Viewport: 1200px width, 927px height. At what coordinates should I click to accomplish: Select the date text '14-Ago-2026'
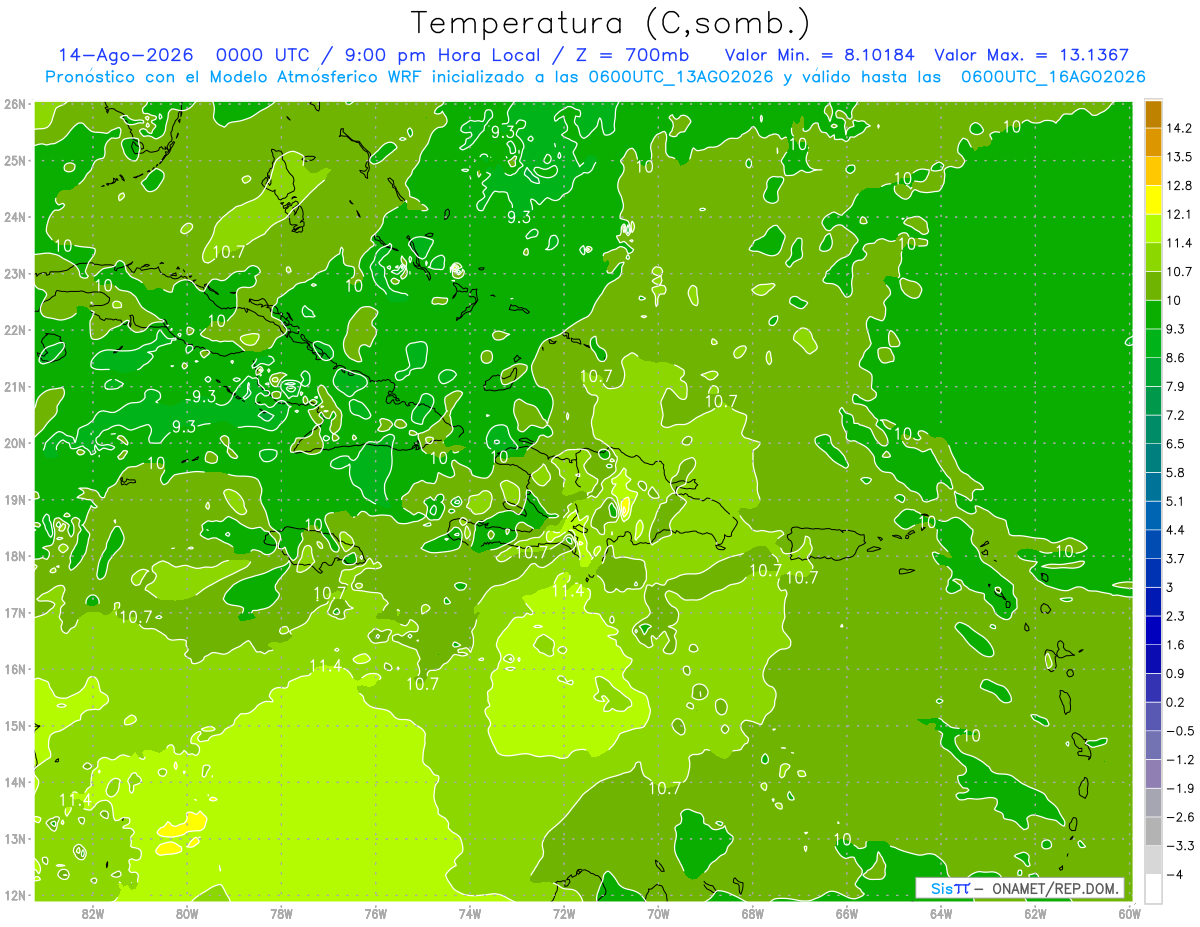point(125,55)
